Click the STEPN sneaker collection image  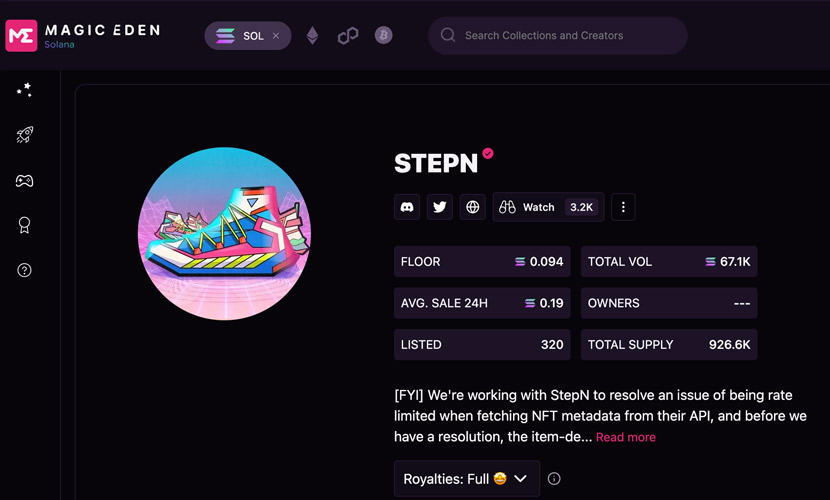point(224,233)
